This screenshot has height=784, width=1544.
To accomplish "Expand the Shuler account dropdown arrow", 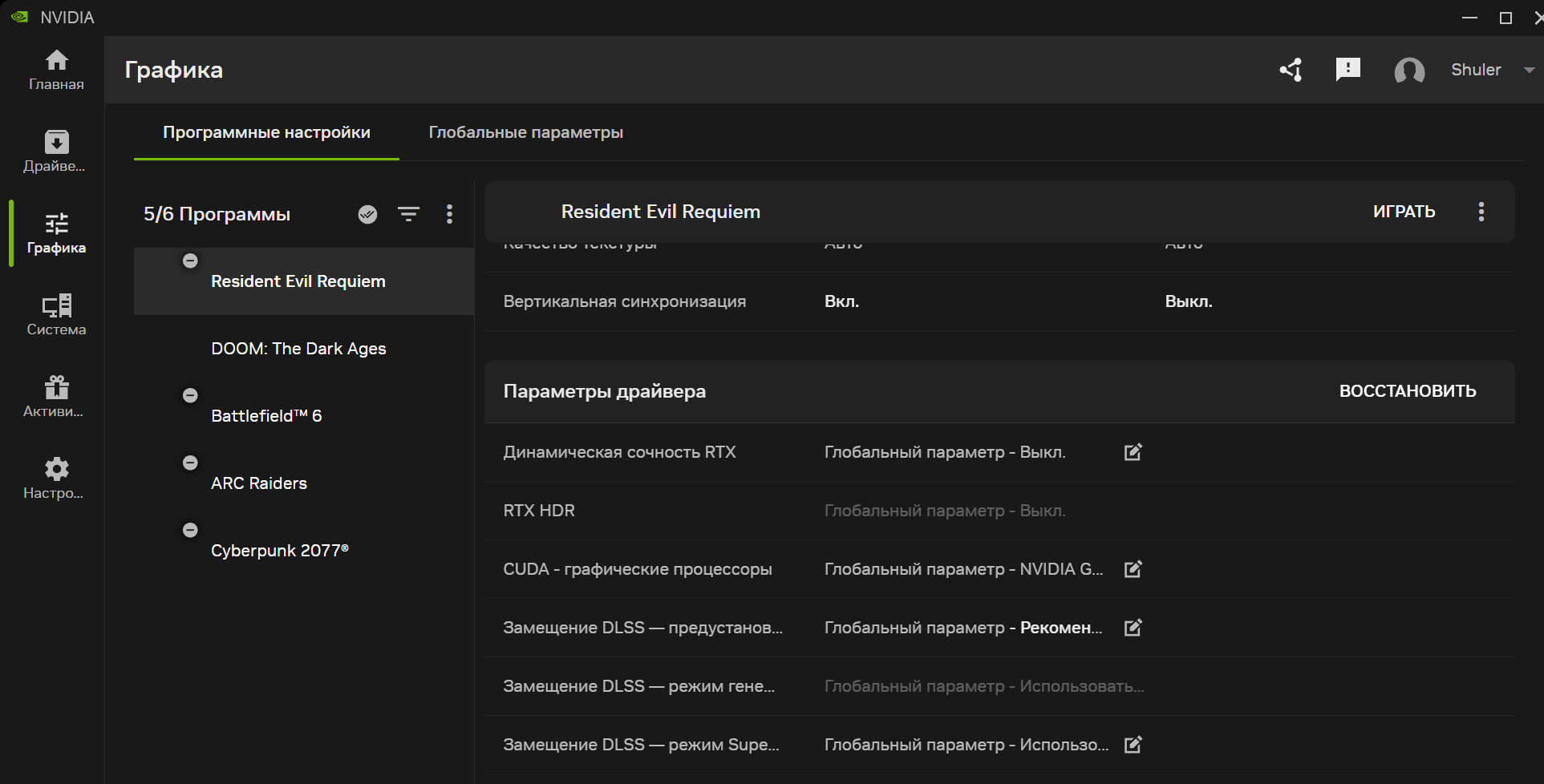I will click(x=1529, y=70).
